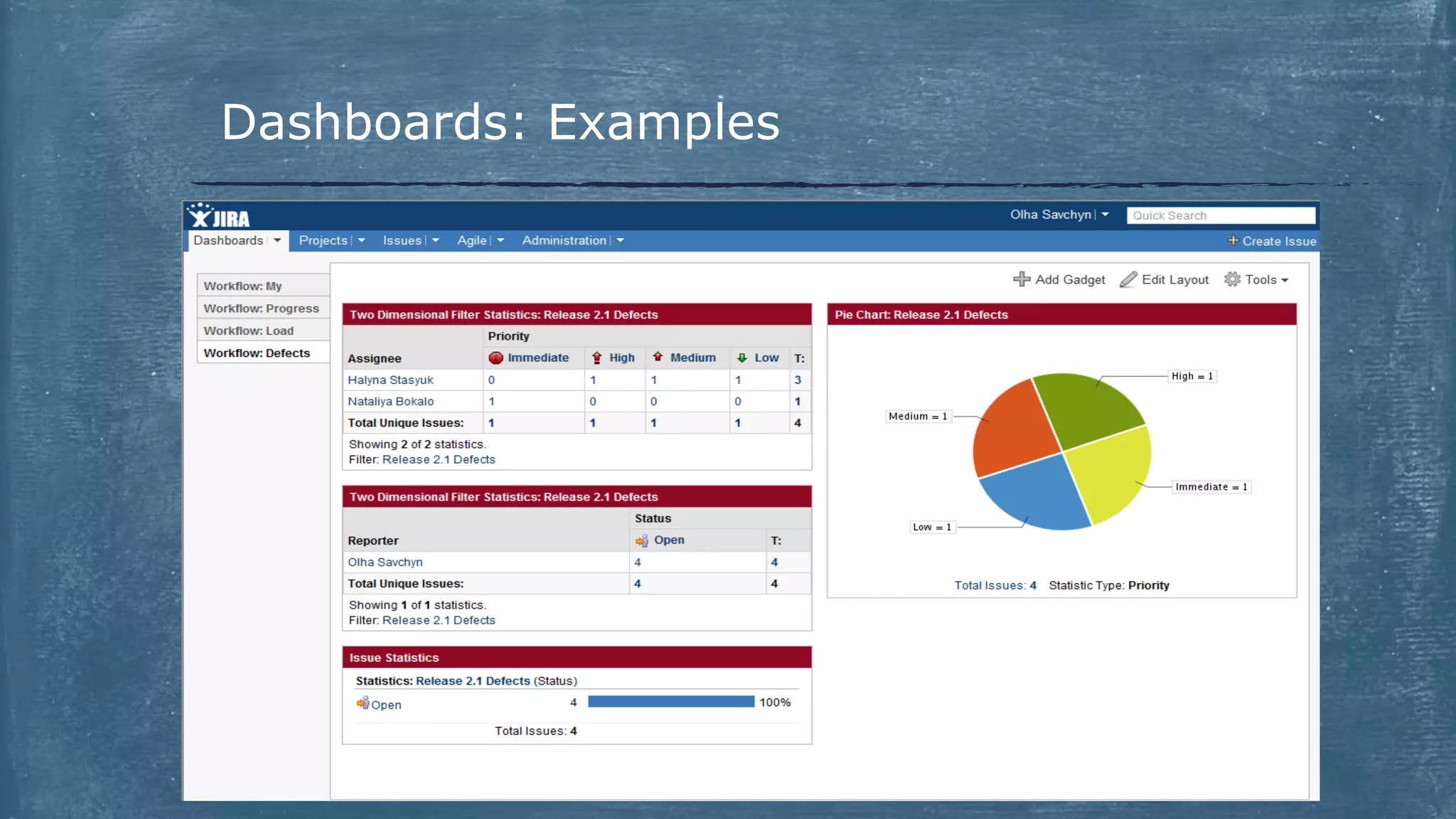Expand the Projects menu arrow
This screenshot has width=1456, height=819.
361,240
